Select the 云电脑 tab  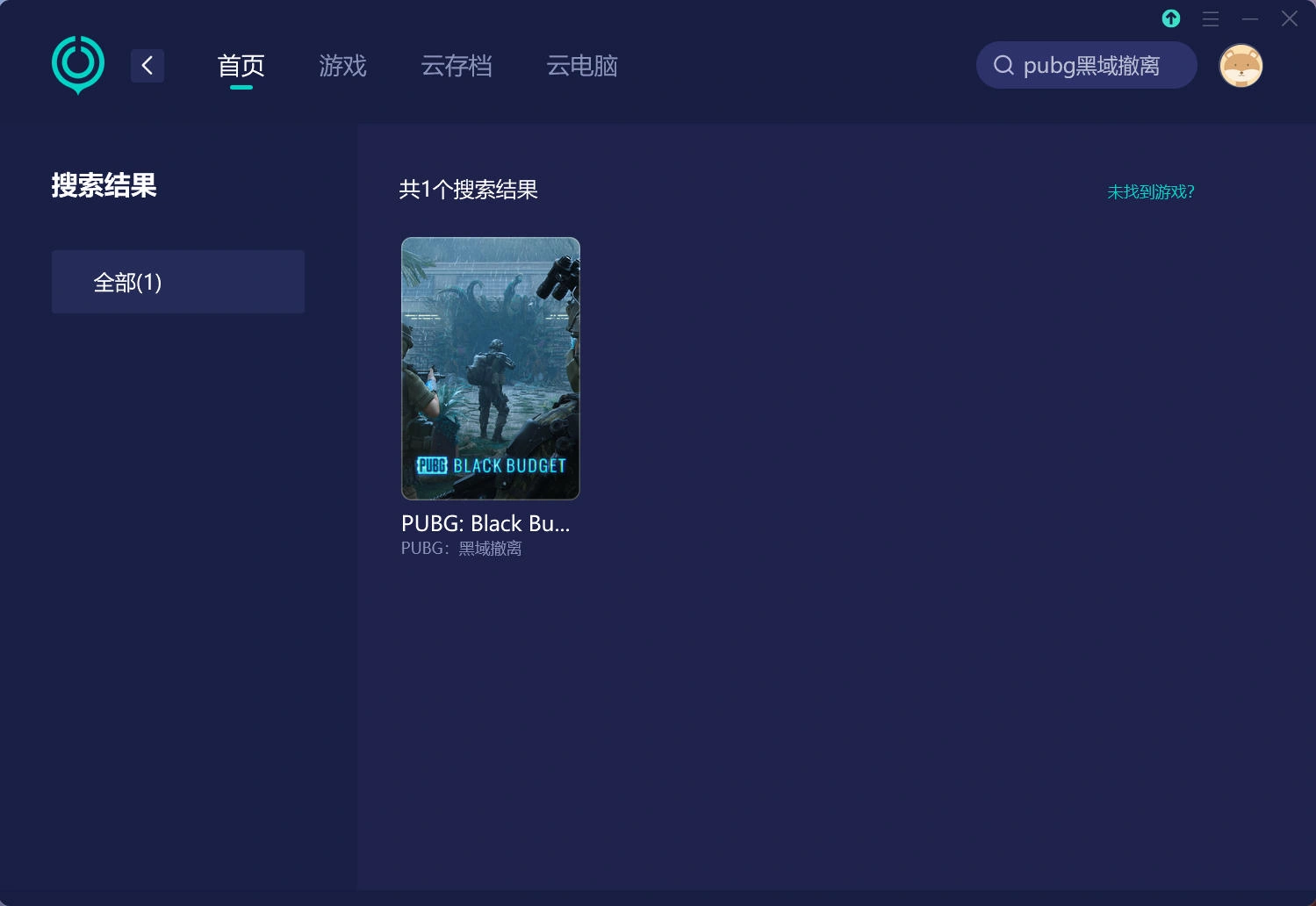(x=581, y=66)
